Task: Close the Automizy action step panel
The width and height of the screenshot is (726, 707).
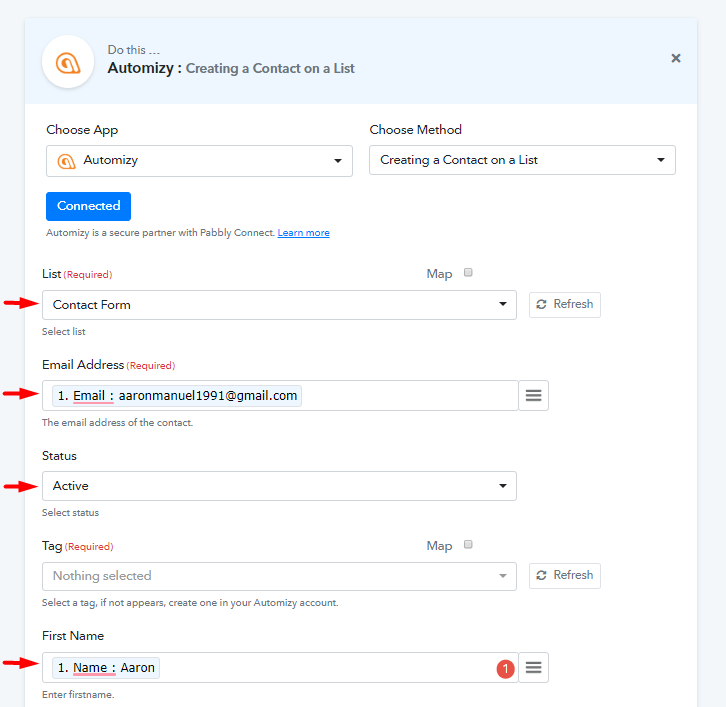Action: 676,58
